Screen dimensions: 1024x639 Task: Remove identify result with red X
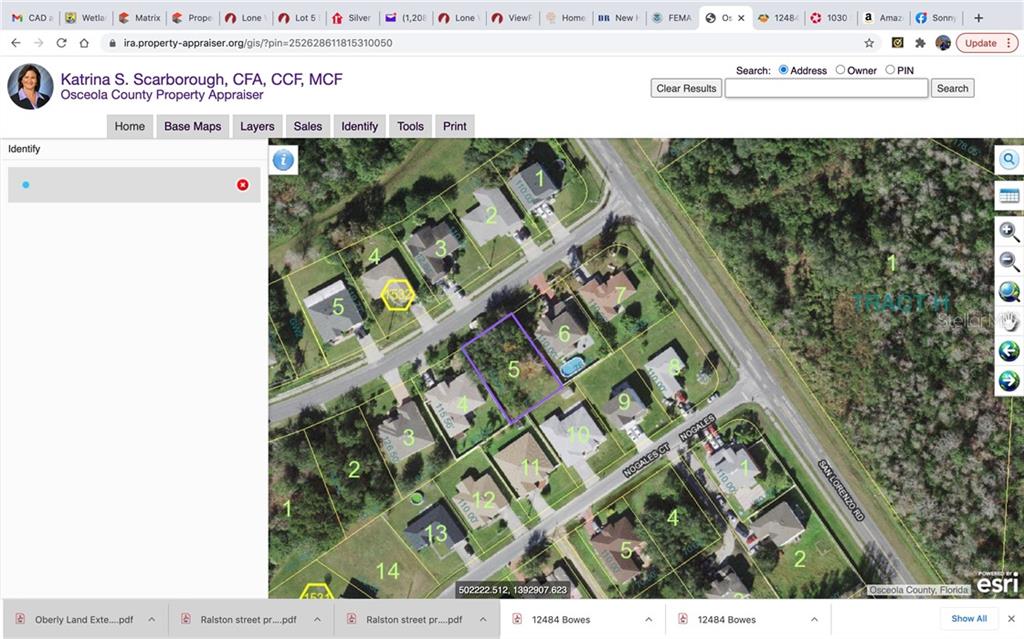(x=243, y=185)
